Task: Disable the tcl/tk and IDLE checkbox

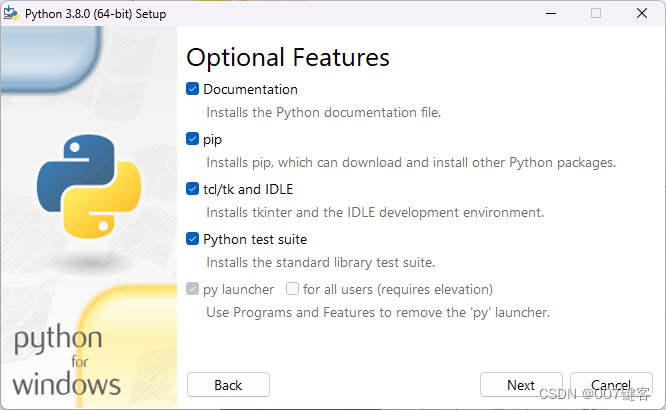Action: (192, 189)
